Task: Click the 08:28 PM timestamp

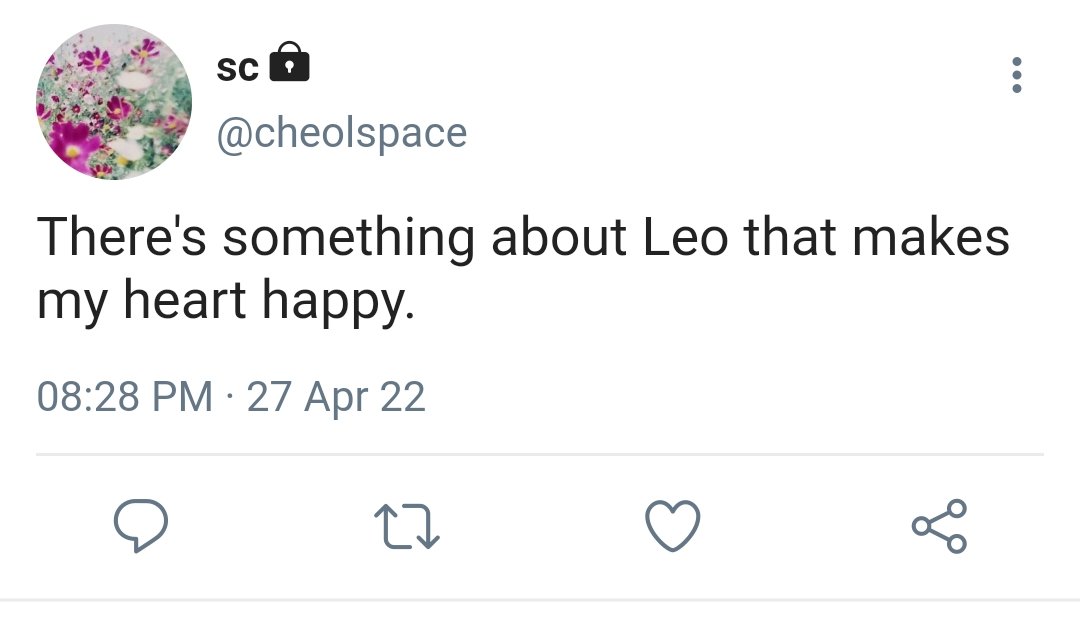Action: (x=125, y=397)
